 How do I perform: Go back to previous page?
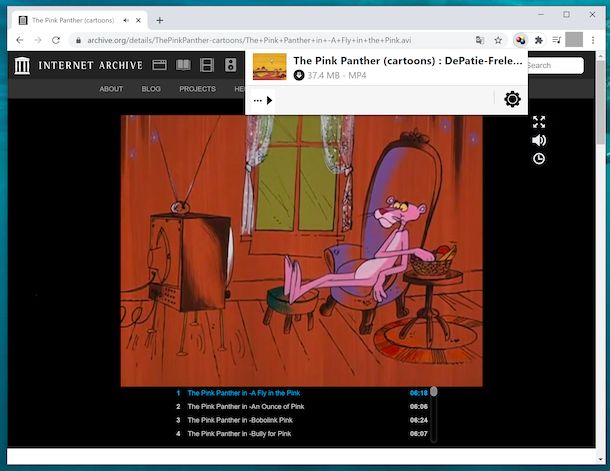(x=20, y=40)
